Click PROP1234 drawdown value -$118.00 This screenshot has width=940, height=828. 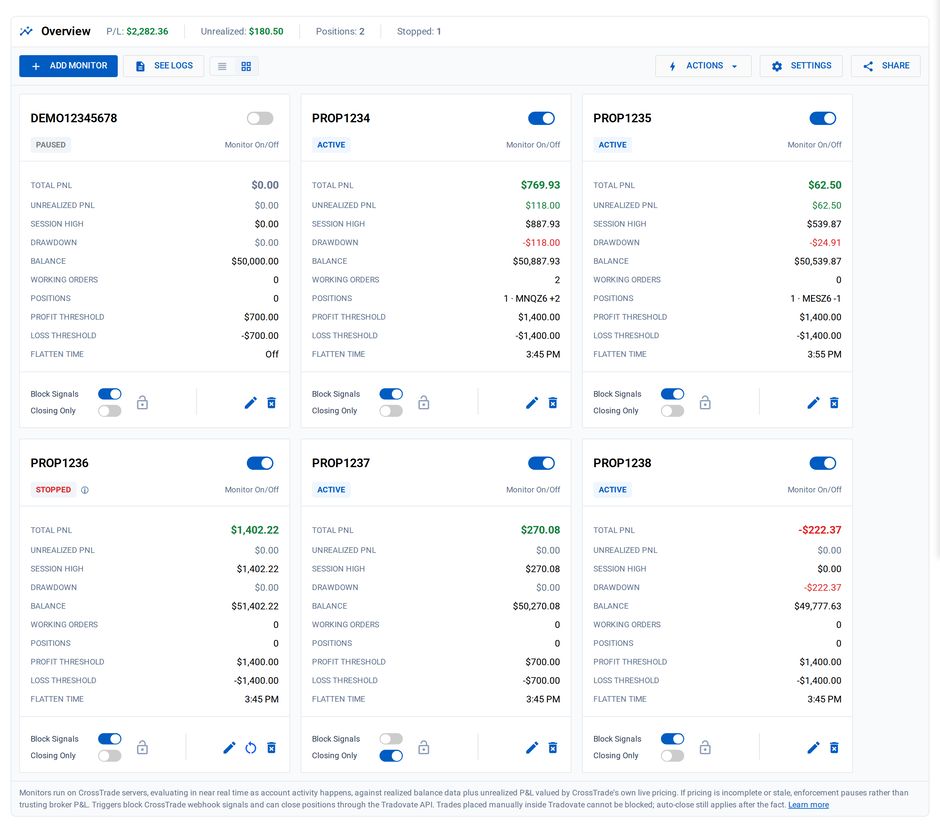point(541,243)
